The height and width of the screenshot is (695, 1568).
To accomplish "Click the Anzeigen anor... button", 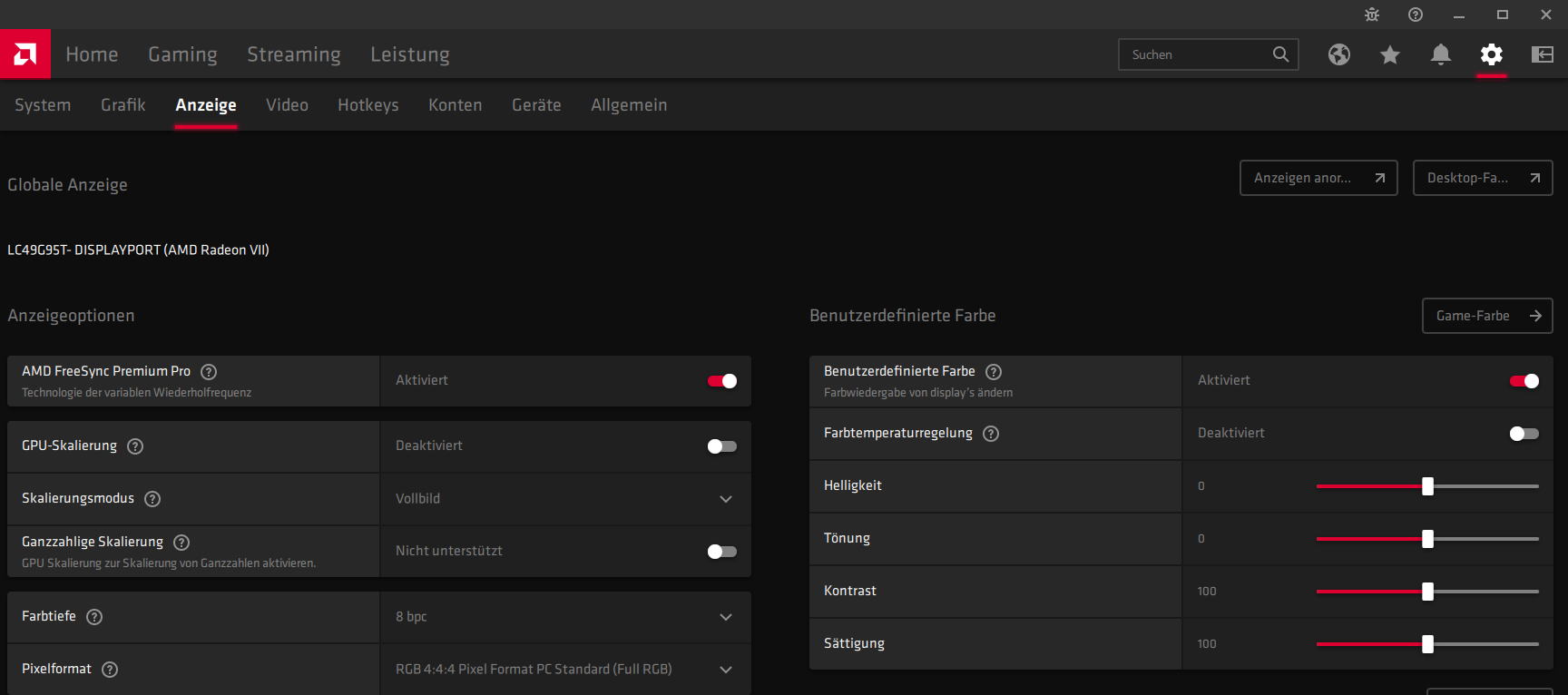I will click(x=1318, y=178).
